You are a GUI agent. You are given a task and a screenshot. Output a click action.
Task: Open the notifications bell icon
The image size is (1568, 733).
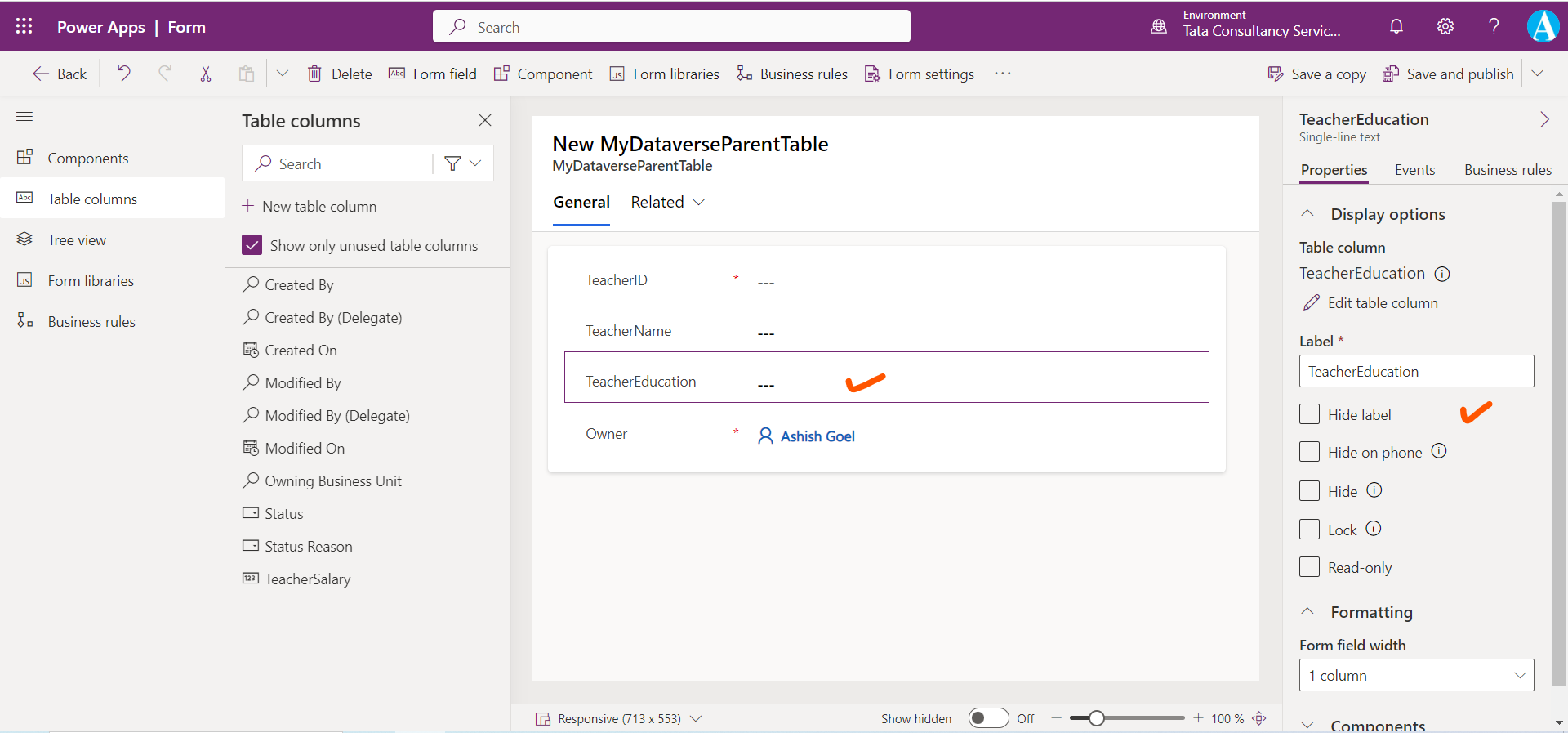coord(1396,26)
